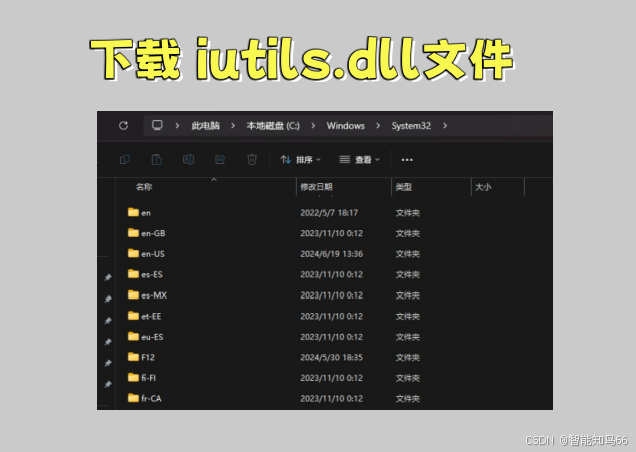The height and width of the screenshot is (452, 636).
Task: Expand the chevron after 此电脑 breadcrumb
Action: (x=233, y=126)
